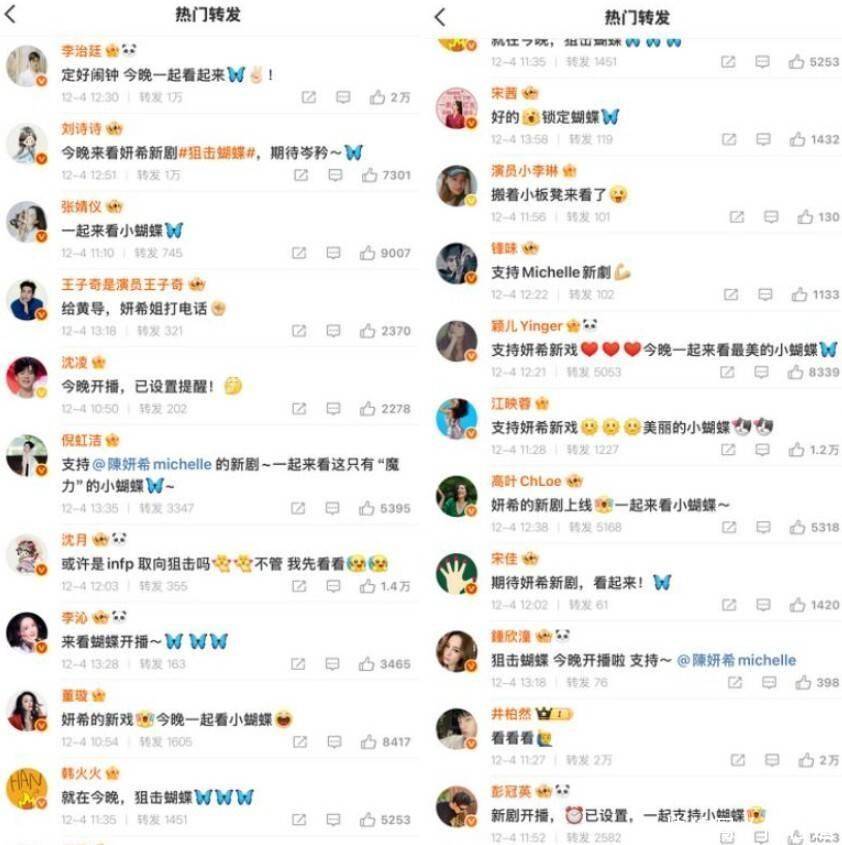Open 李沁's profile avatar
This screenshot has height=845, width=842.
click(26, 632)
